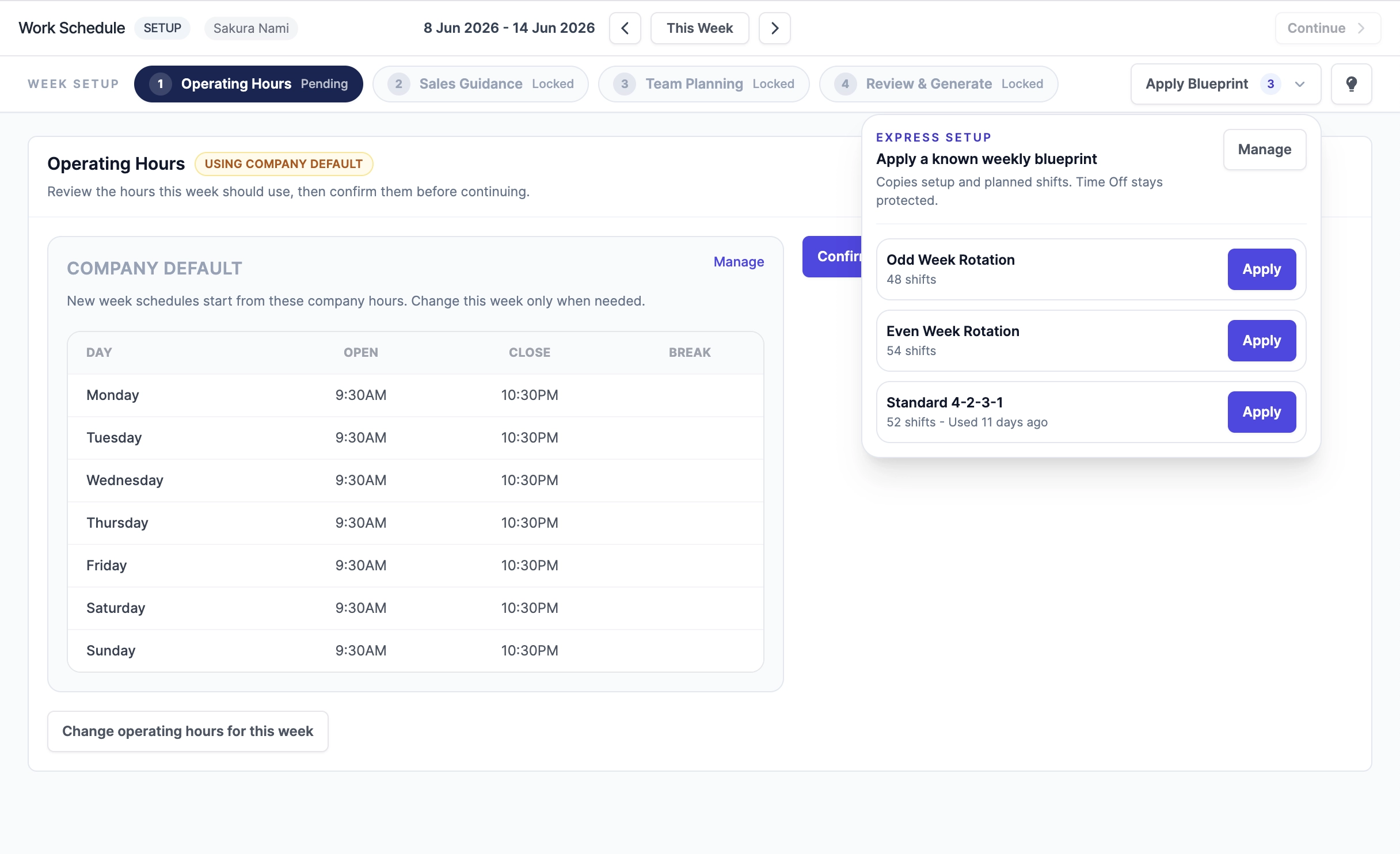Image resolution: width=1400 pixels, height=854 pixels.
Task: Click Thursday row label
Action: [117, 523]
